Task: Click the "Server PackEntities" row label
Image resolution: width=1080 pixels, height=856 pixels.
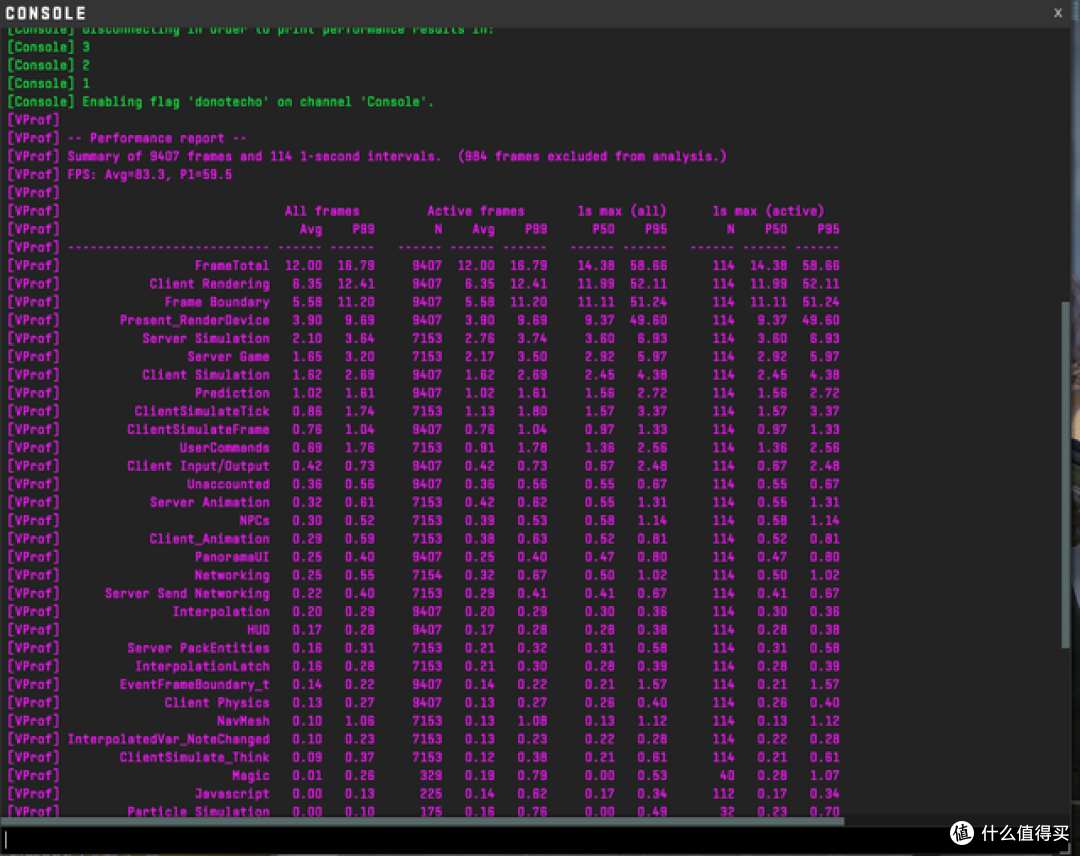Action: (x=198, y=649)
